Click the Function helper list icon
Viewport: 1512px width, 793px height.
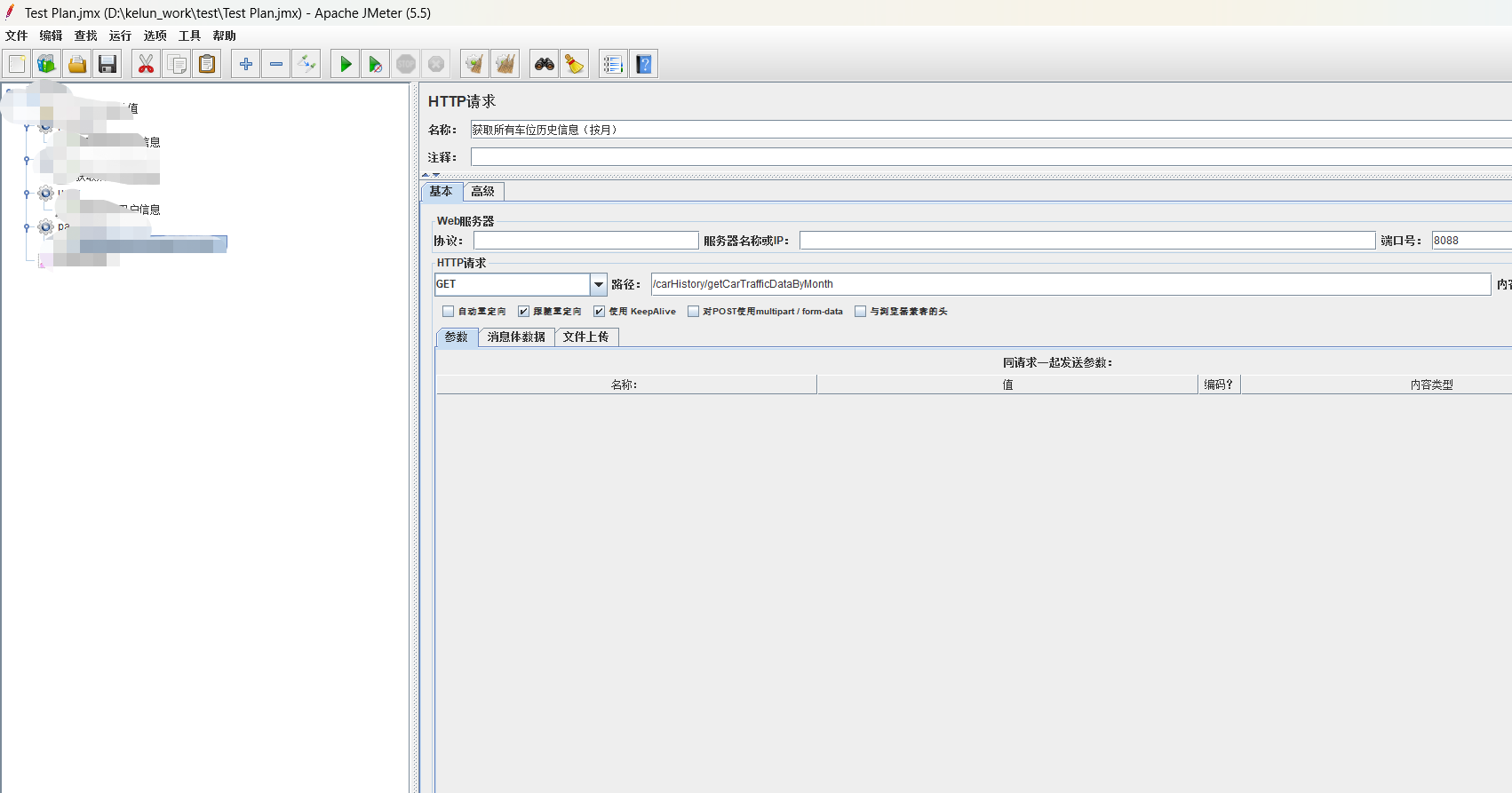(x=613, y=64)
